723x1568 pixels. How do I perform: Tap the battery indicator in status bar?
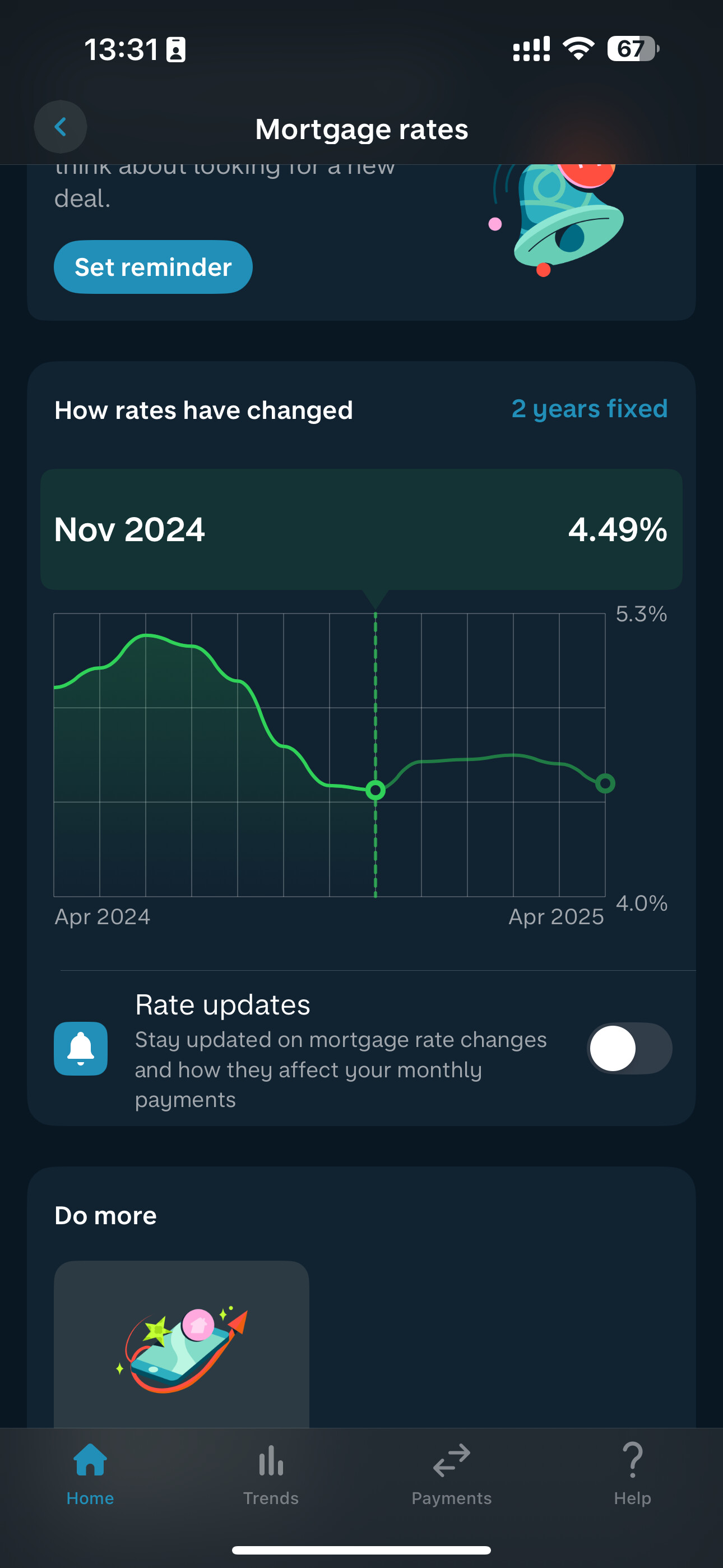pos(633,49)
